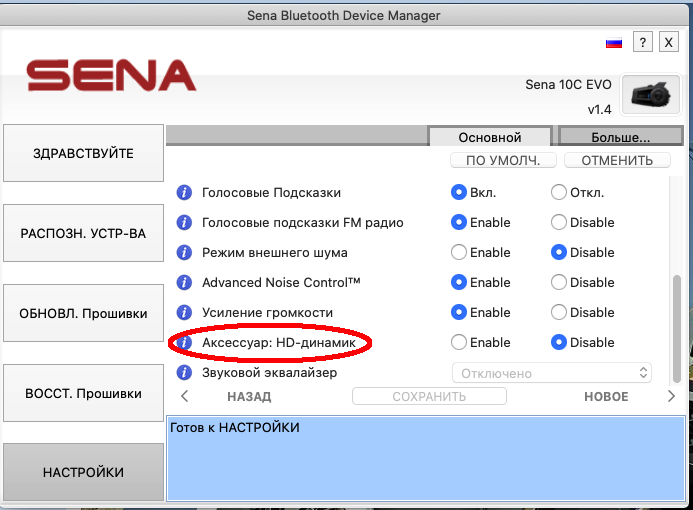Screen dimensions: 693x510
Task: Open info for Advanced Noise Control
Action: [184, 283]
